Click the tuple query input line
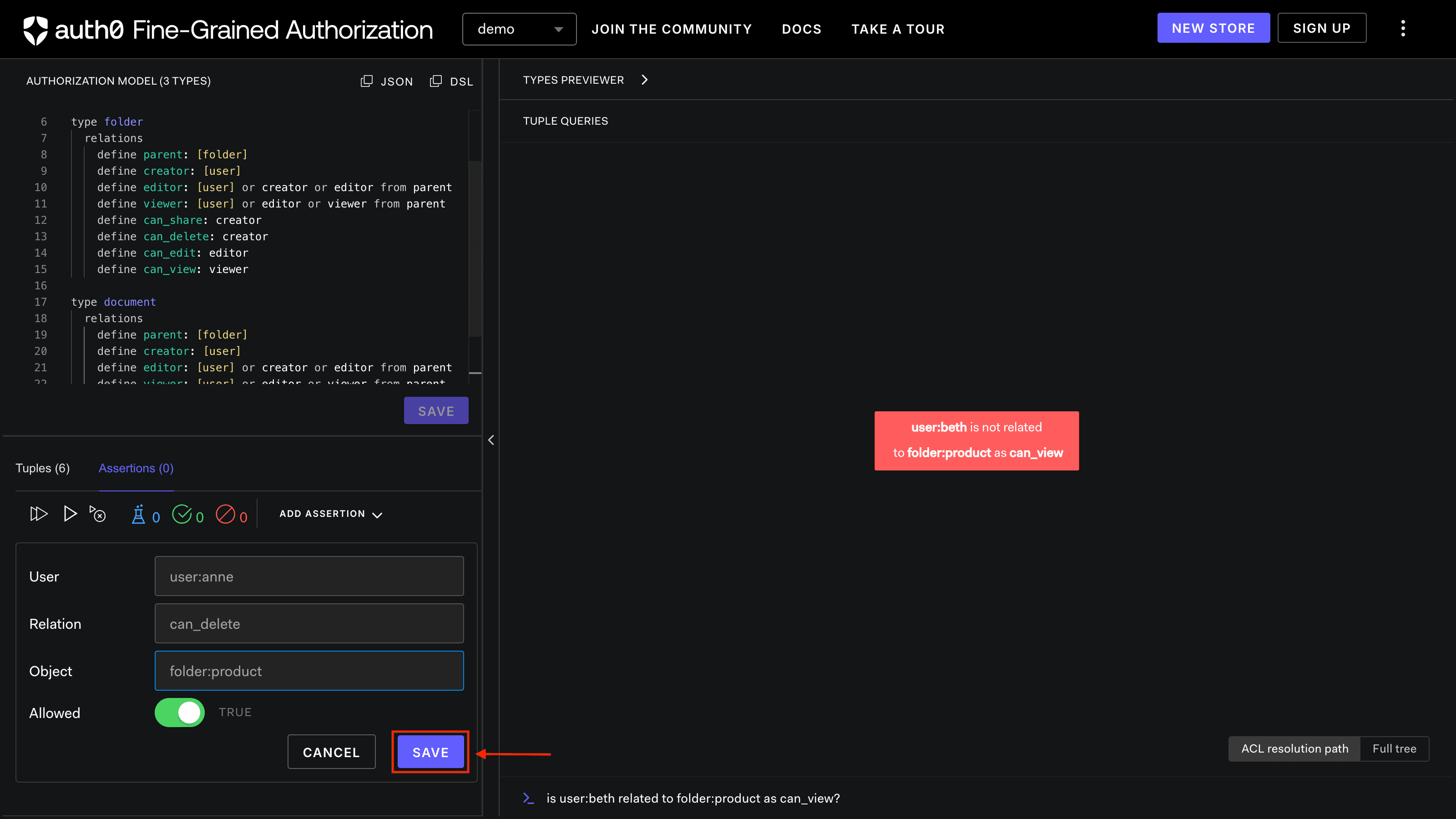Screen dimensions: 1456x819 click(693, 798)
